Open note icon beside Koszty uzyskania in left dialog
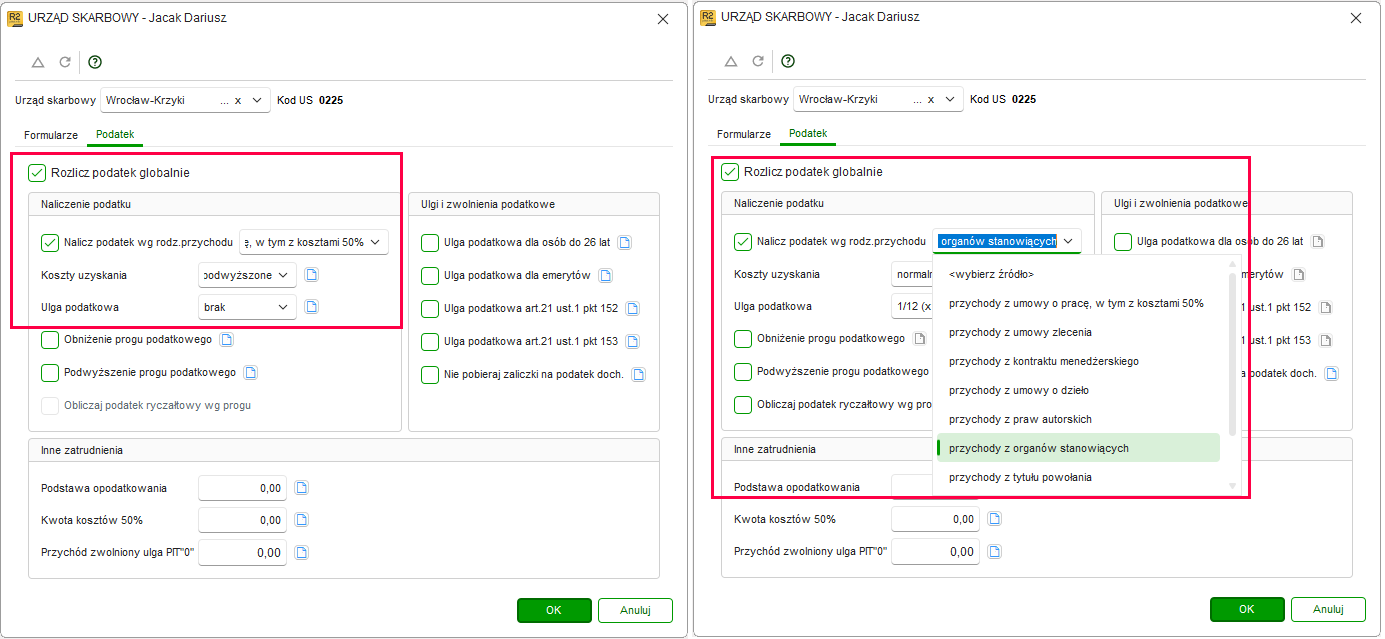The image size is (1385, 639). [311, 275]
